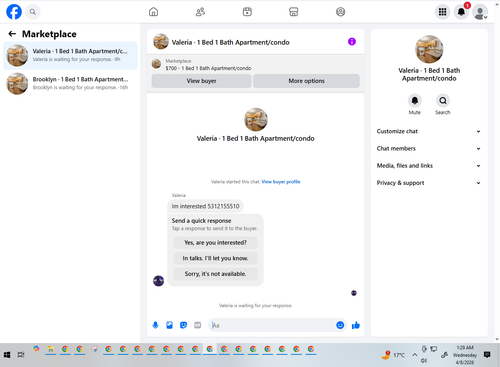Open notifications bell with red badge

(462, 12)
